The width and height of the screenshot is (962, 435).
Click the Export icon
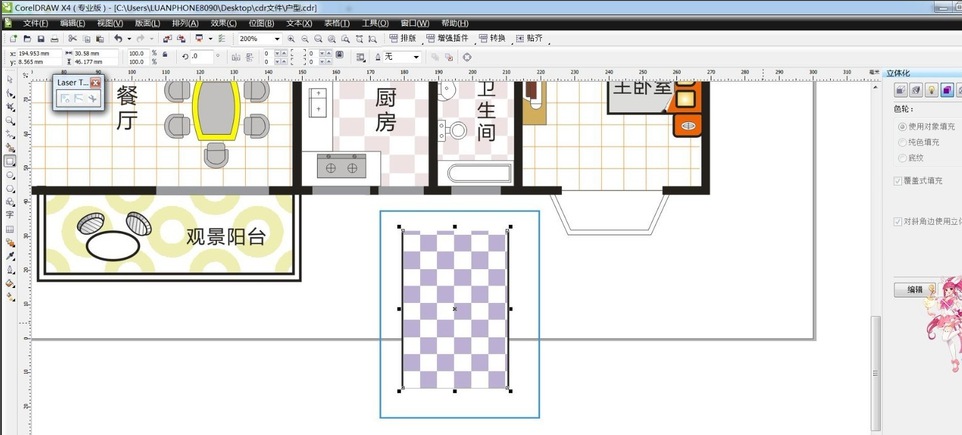click(x=182, y=39)
